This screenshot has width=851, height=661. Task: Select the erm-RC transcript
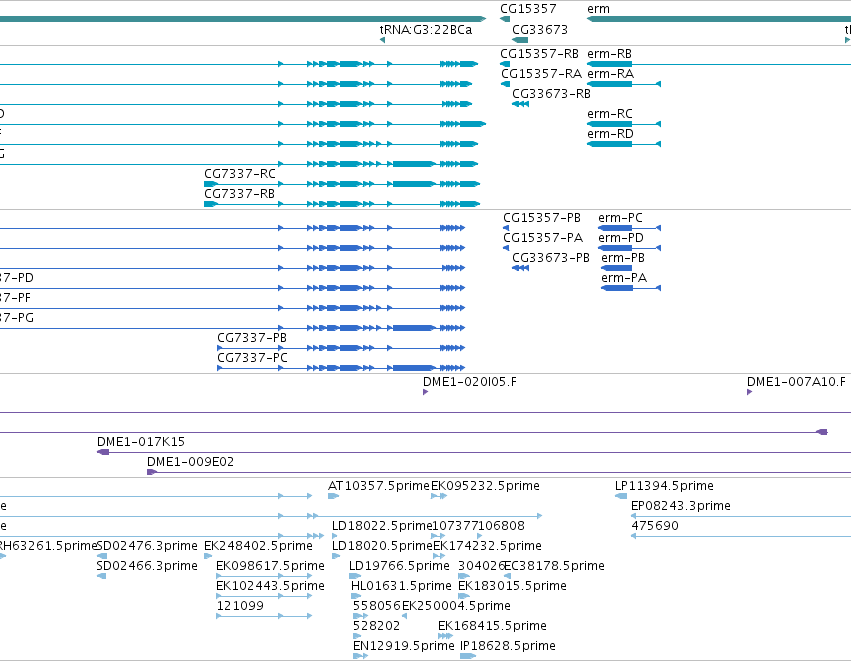[x=624, y=124]
